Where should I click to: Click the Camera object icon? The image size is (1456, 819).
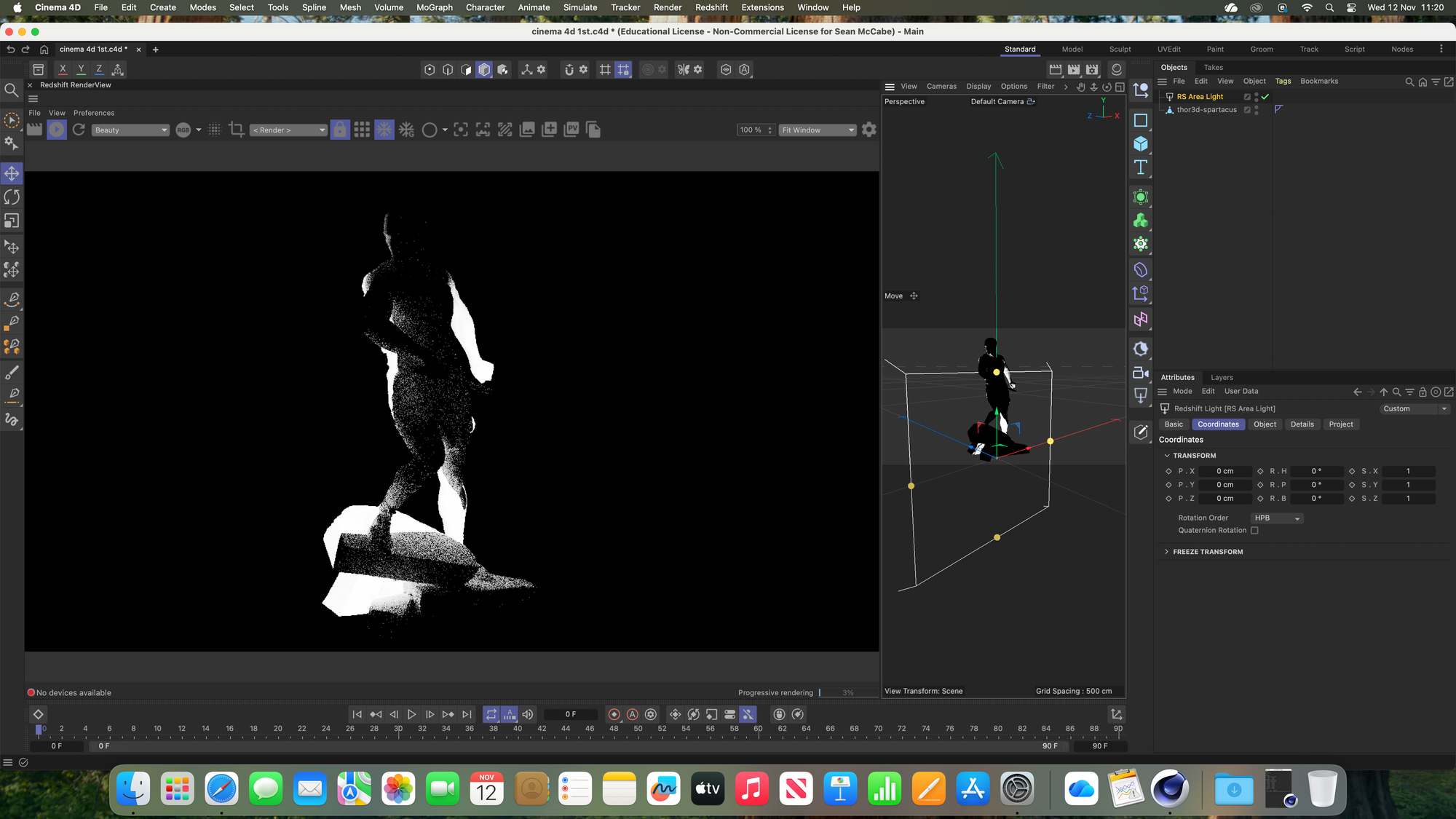click(1141, 373)
